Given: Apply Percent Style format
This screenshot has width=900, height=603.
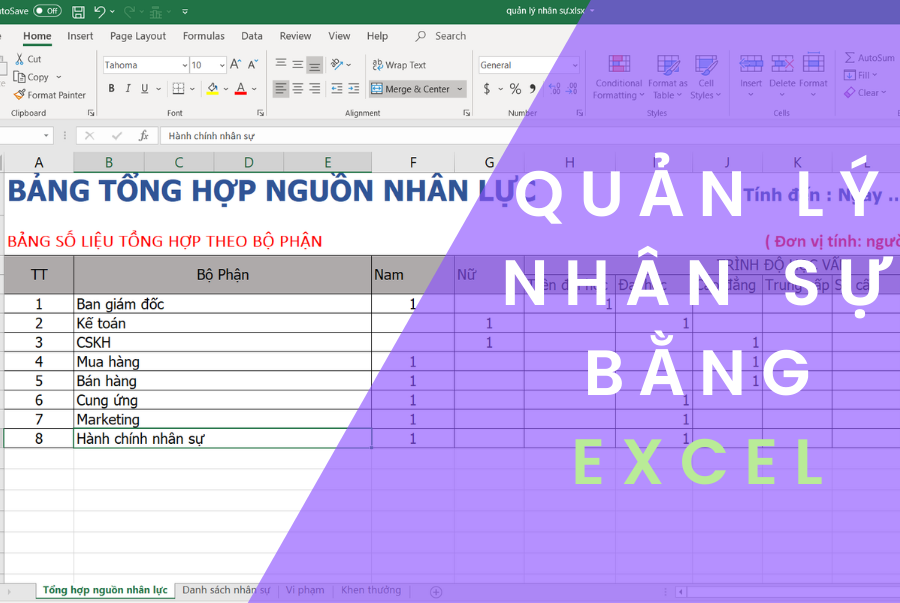Looking at the screenshot, I should point(515,88).
